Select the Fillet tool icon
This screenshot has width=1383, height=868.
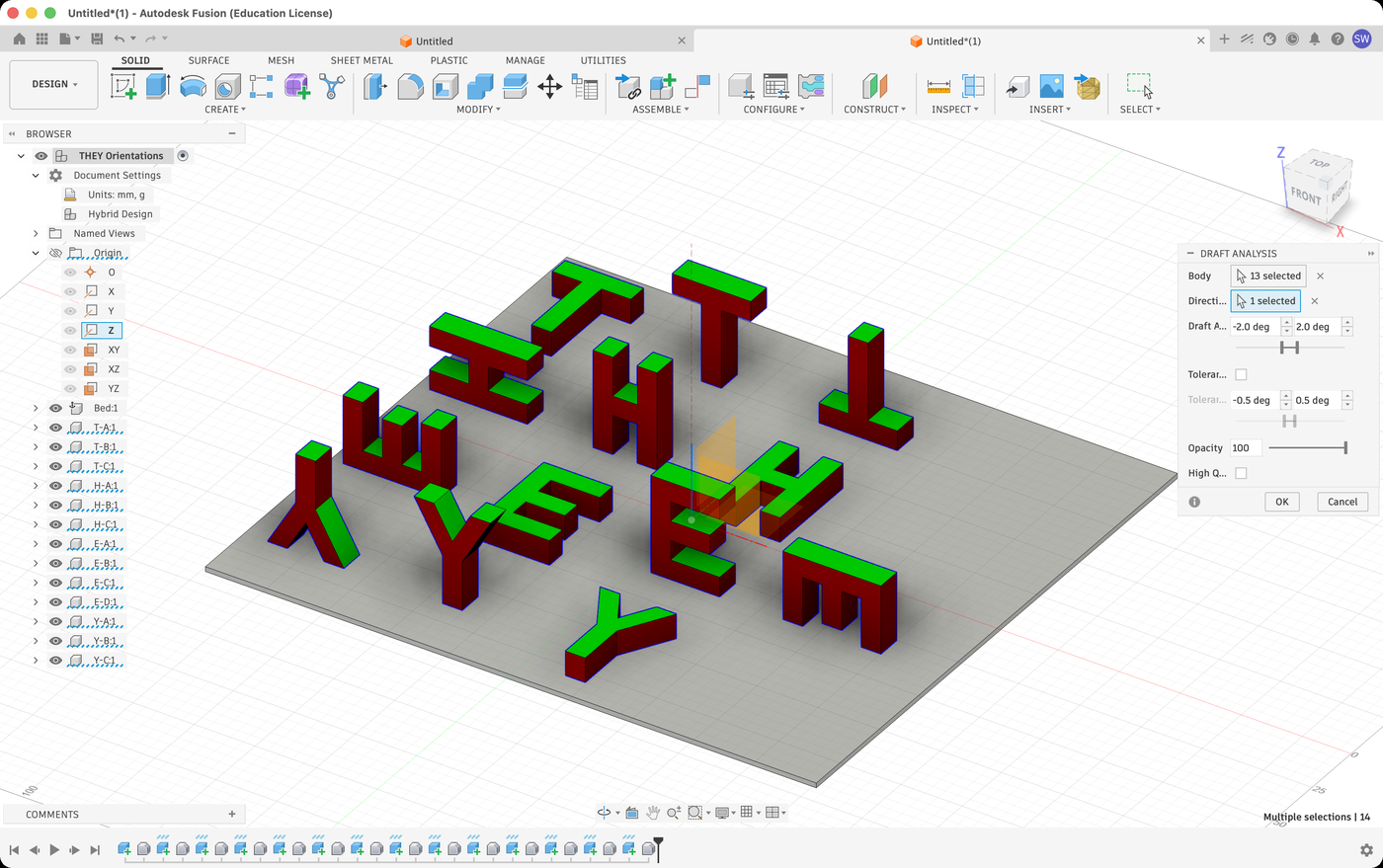click(x=410, y=86)
